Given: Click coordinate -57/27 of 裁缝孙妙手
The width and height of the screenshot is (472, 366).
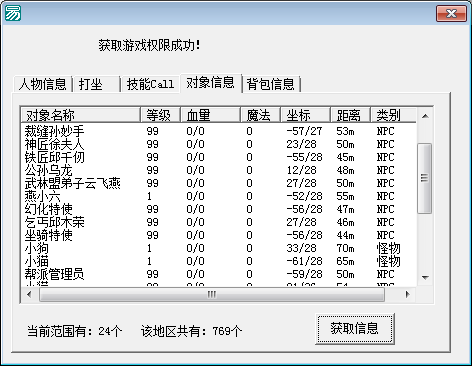Looking at the screenshot, I should coord(304,131).
